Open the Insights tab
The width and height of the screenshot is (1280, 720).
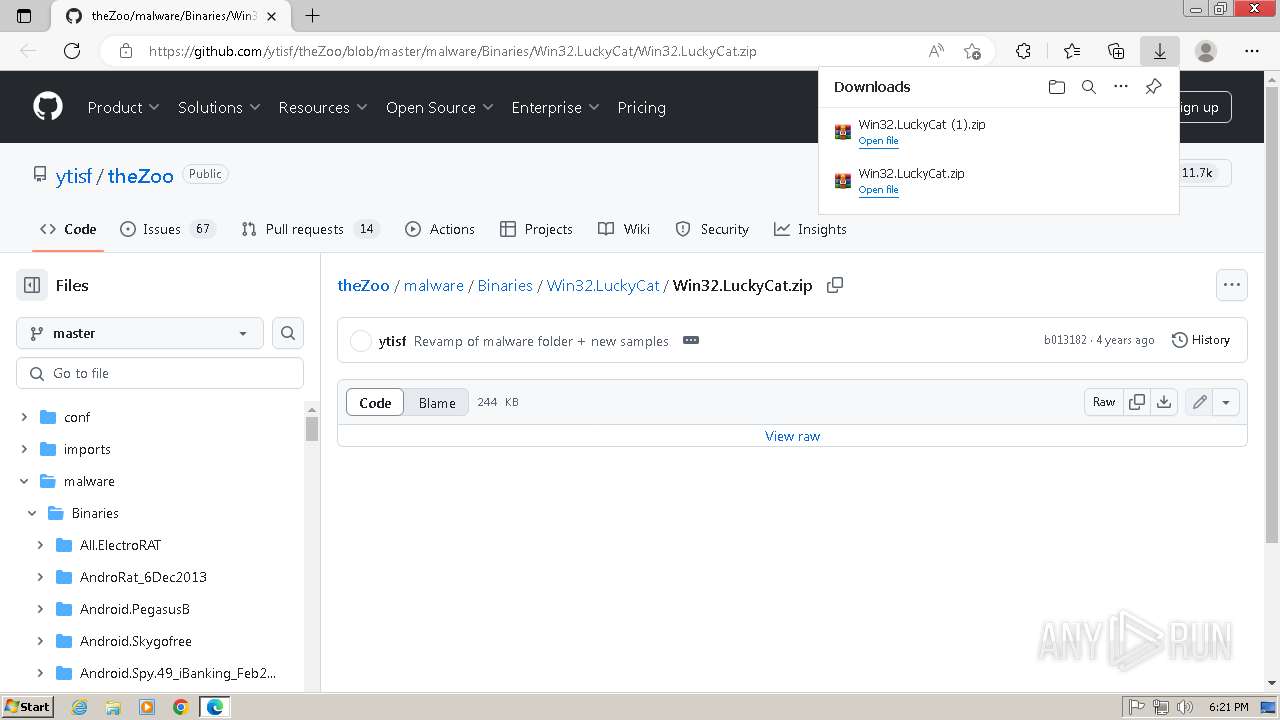pos(810,229)
